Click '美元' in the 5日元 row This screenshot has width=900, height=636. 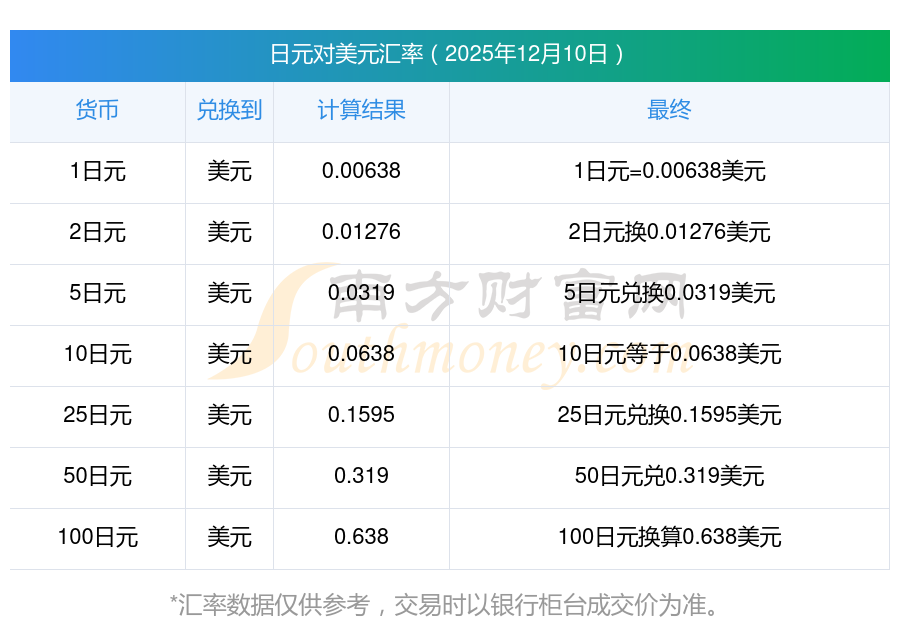[229, 293]
